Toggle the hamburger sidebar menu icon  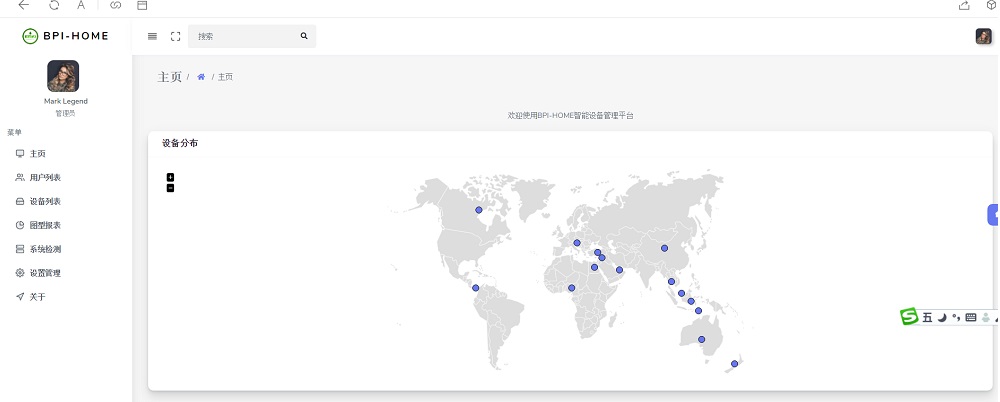tap(152, 36)
